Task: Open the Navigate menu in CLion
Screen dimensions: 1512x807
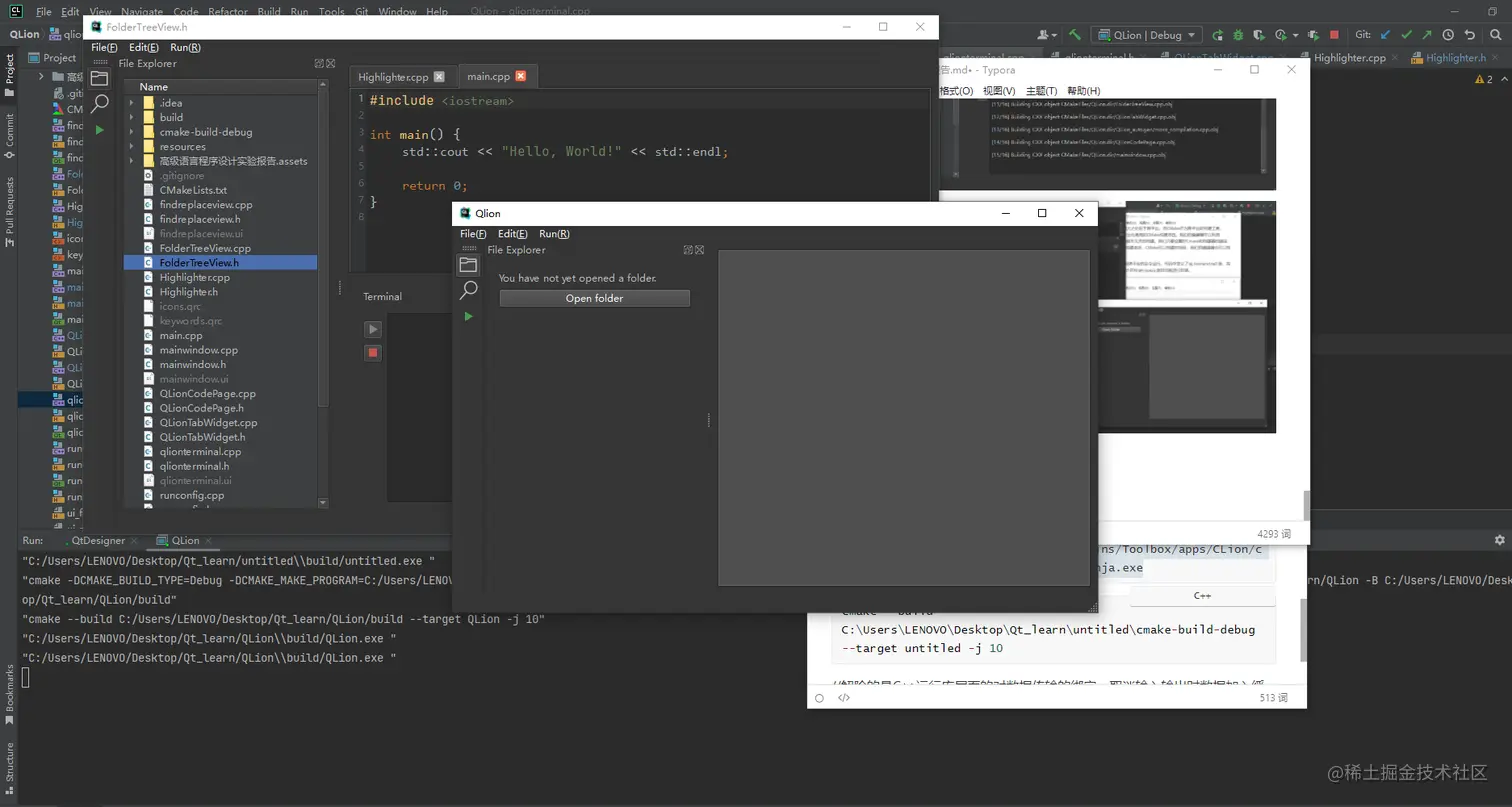Action: [x=142, y=12]
